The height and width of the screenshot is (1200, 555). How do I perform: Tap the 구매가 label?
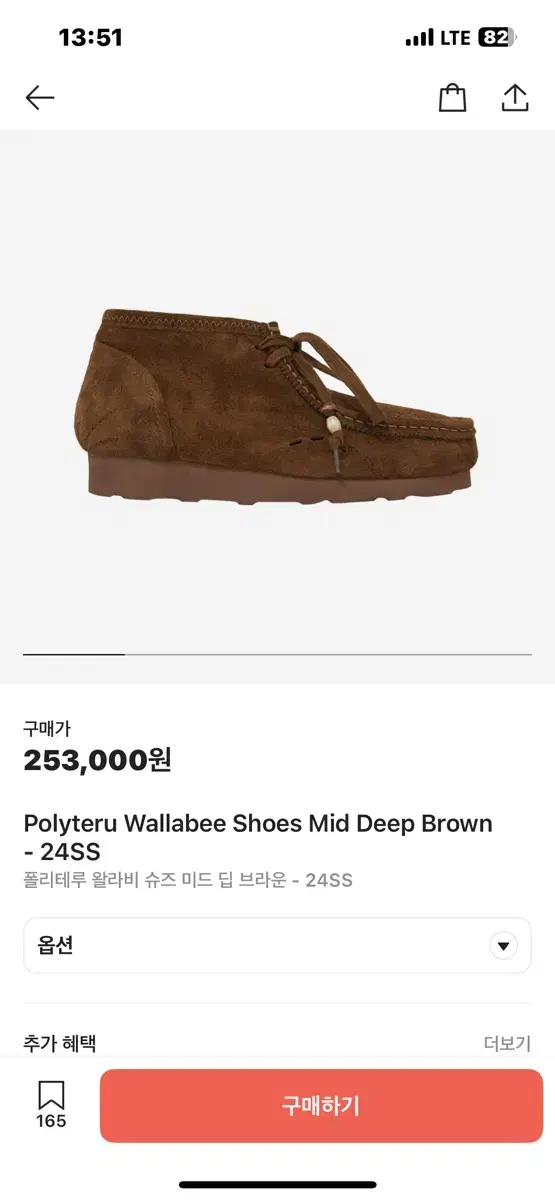point(47,729)
